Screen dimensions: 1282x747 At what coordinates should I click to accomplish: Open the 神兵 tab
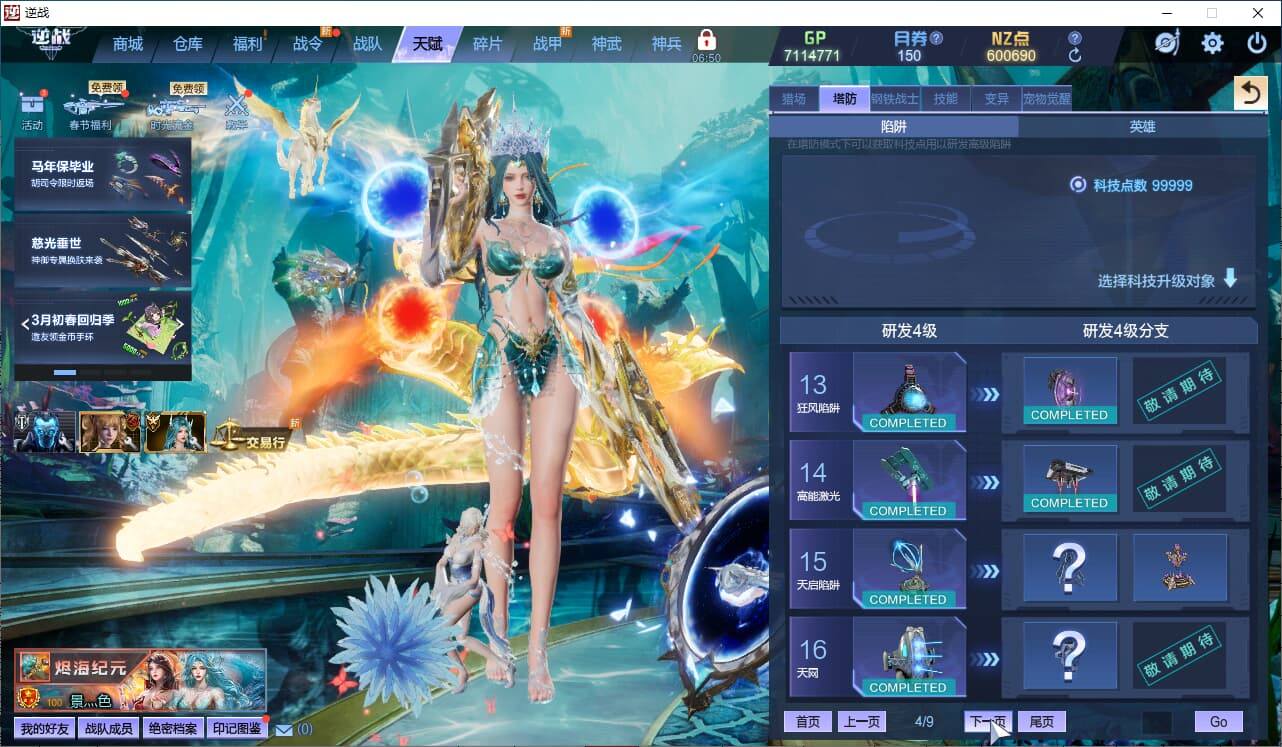tap(667, 44)
